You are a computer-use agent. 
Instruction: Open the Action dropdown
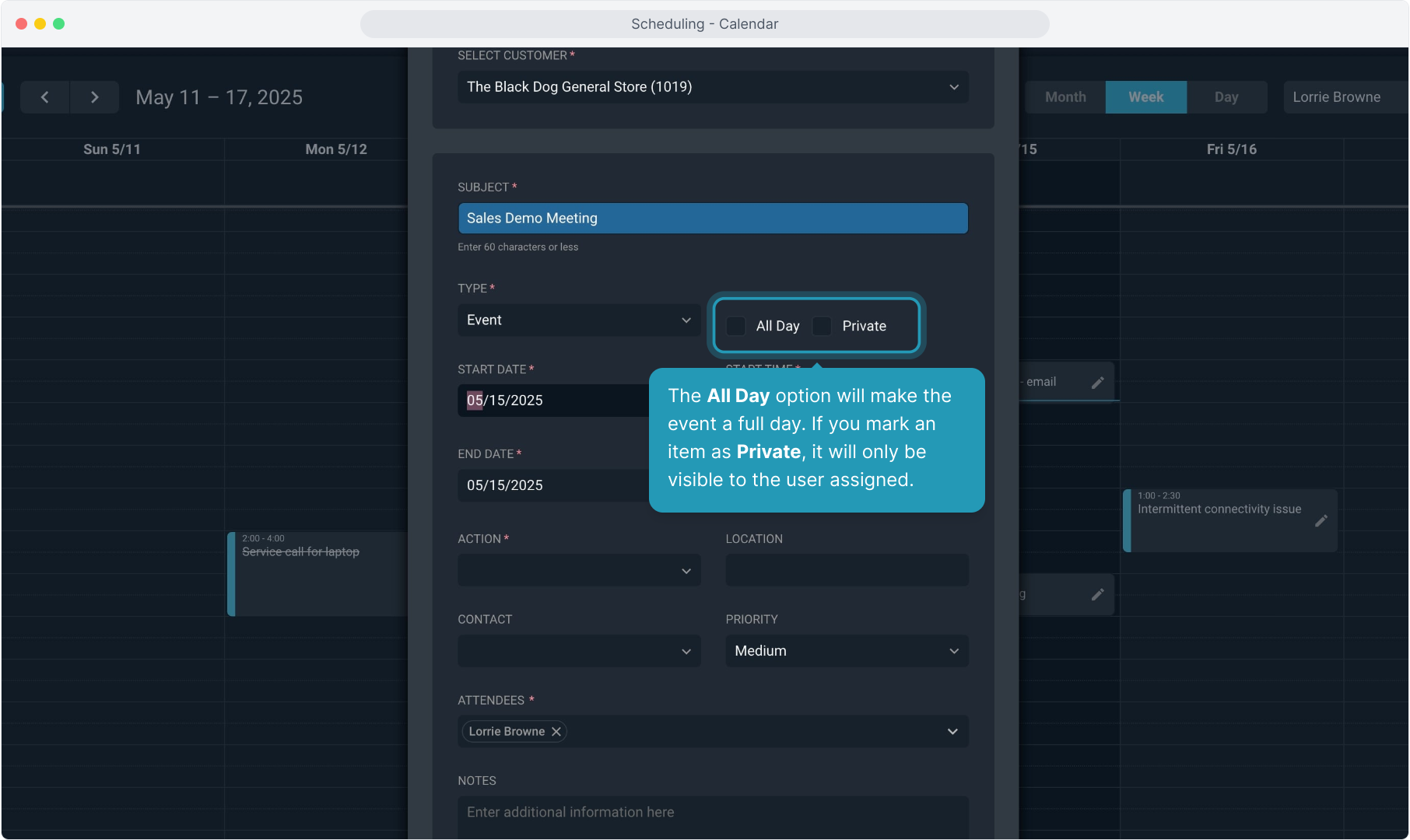(x=579, y=571)
